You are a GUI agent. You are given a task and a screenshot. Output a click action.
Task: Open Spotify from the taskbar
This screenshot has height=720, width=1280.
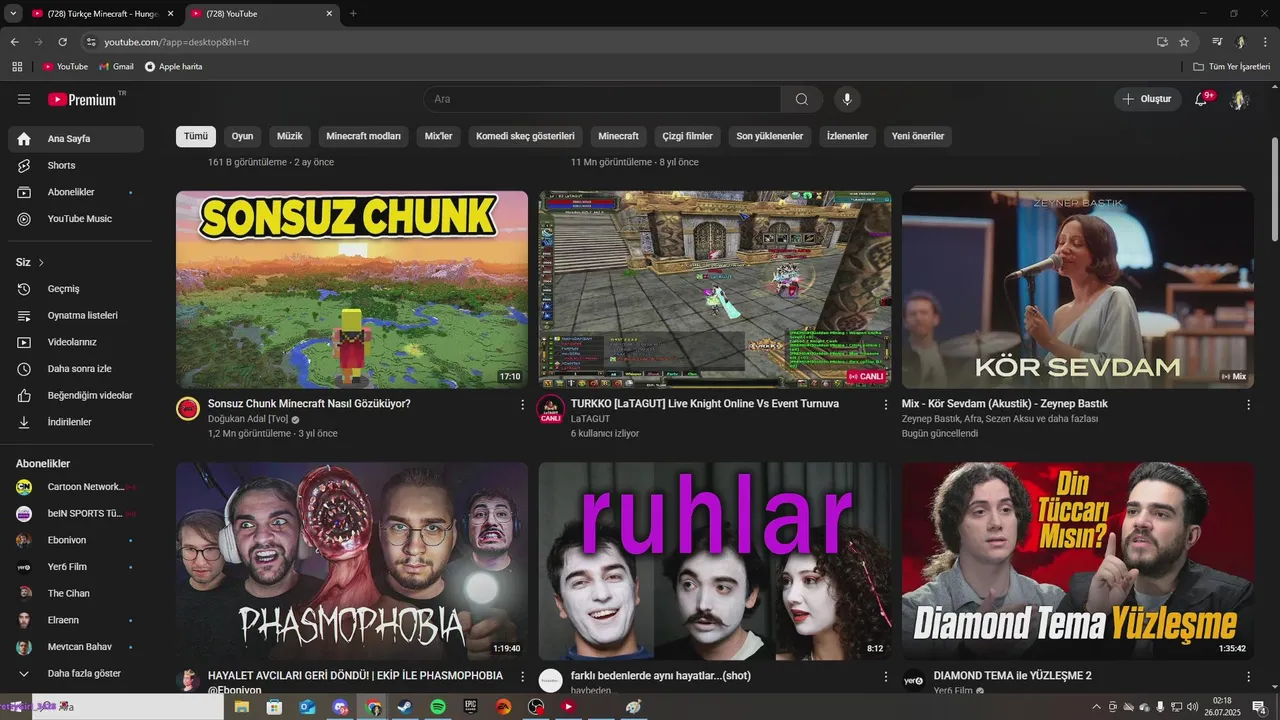click(437, 707)
